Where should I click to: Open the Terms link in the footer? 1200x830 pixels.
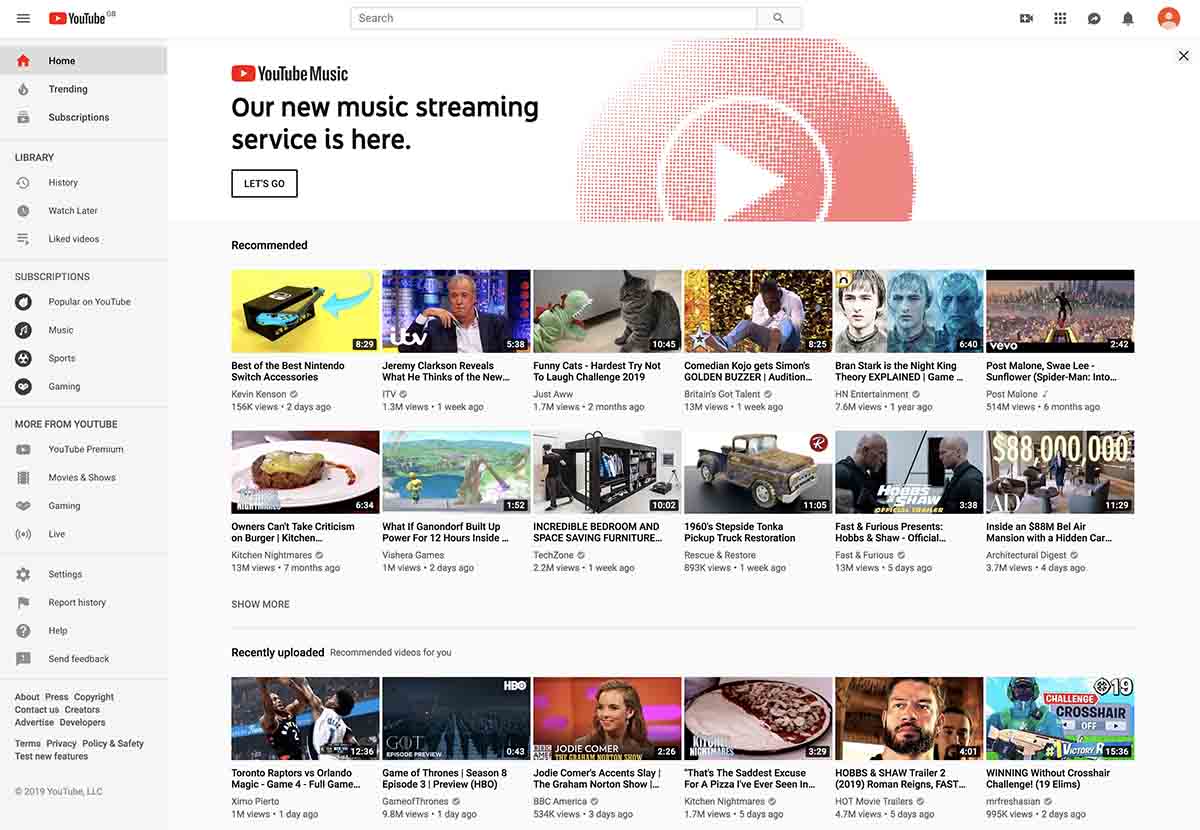tap(27, 744)
